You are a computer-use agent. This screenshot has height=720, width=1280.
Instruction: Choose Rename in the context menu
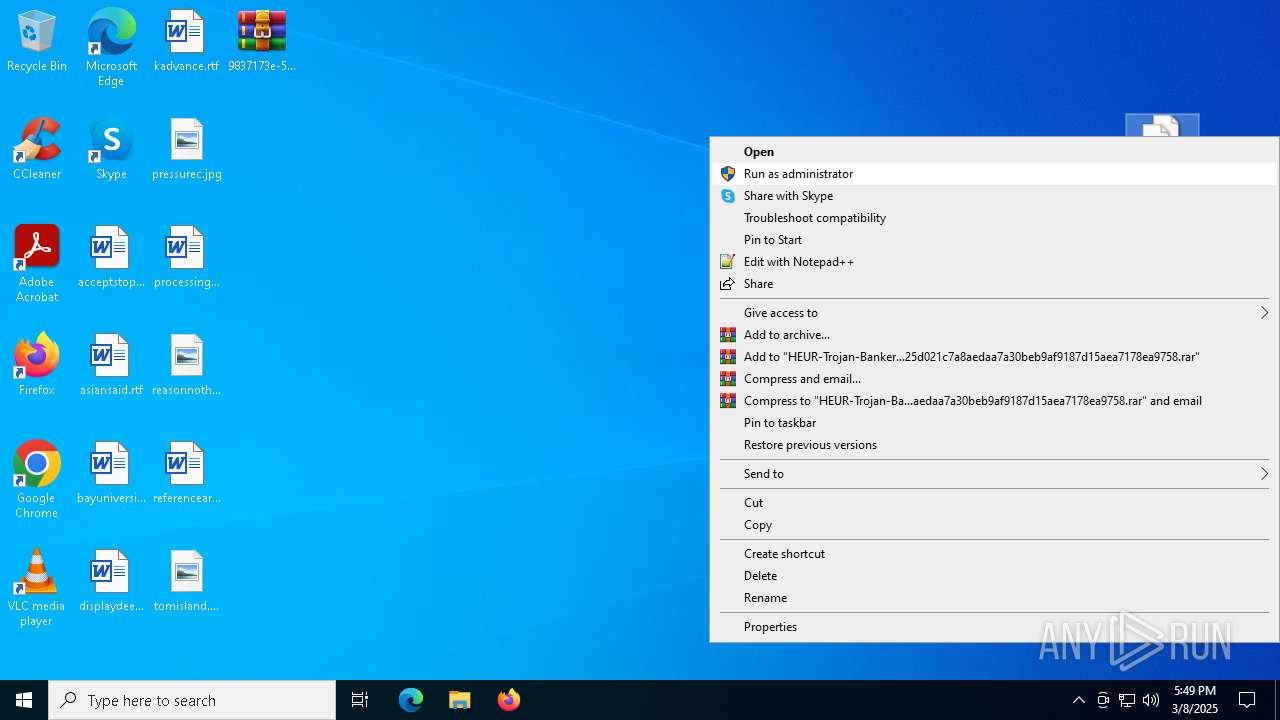pyautogui.click(x=994, y=598)
